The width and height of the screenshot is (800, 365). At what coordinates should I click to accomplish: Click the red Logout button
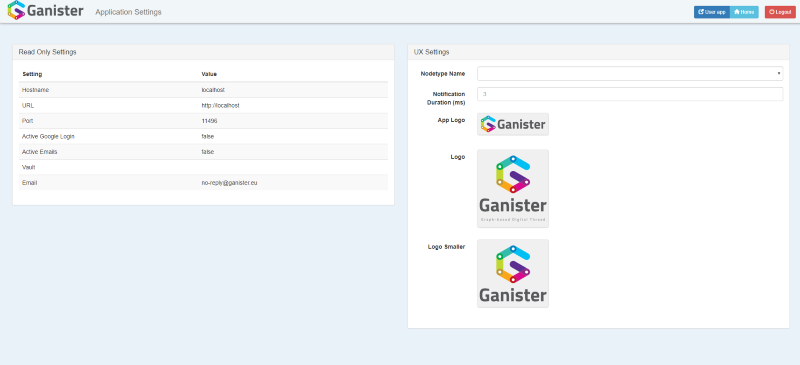coord(780,12)
